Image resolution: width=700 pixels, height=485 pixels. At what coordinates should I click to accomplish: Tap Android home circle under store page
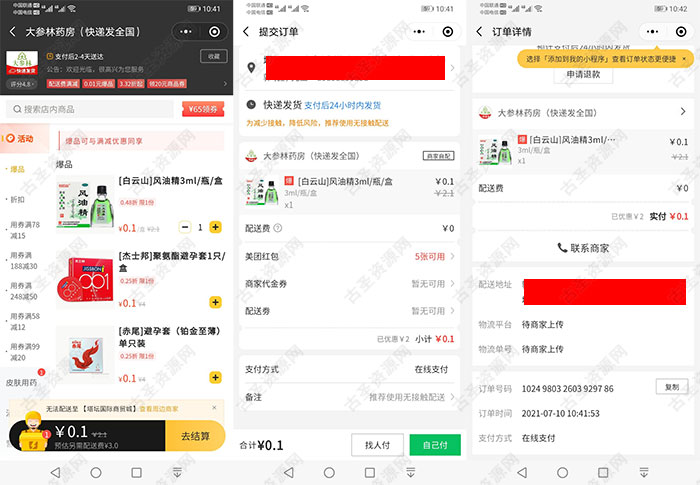point(96,472)
